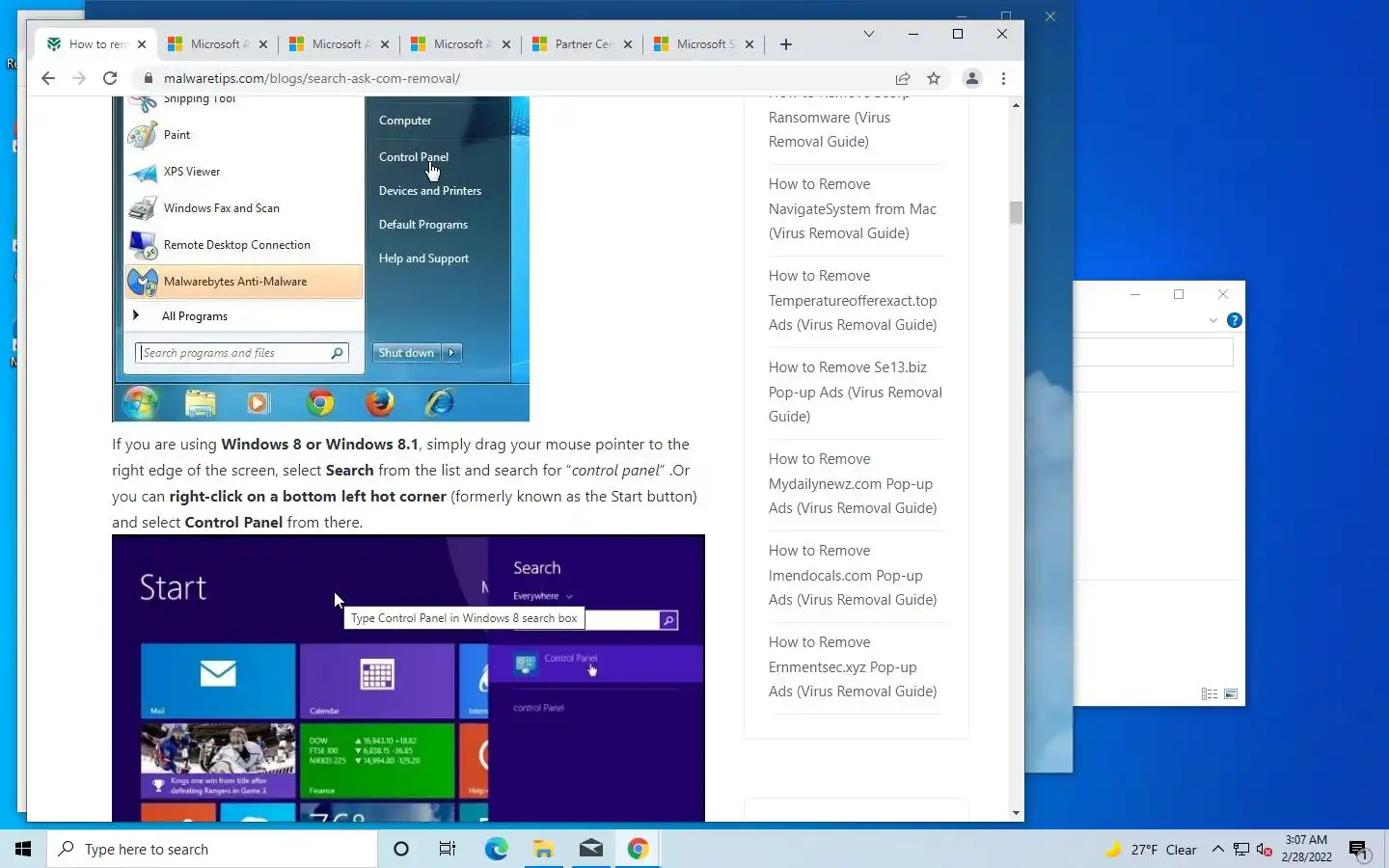The height and width of the screenshot is (868, 1389).
Task: Open the Mydailynewz.com Pop-up Ads removal guide
Action: pyautogui.click(x=853, y=483)
